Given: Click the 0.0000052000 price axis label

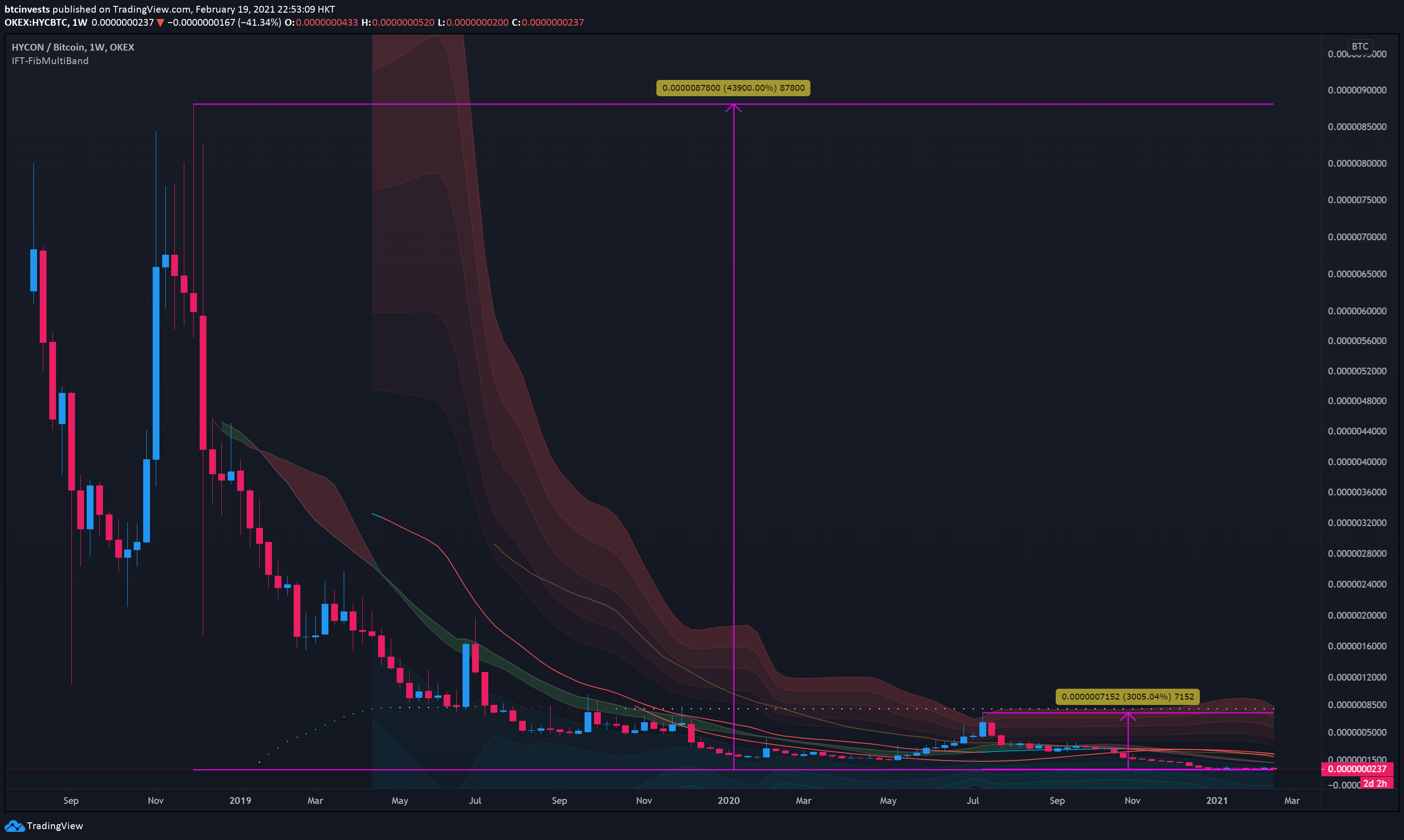Looking at the screenshot, I should (x=1357, y=371).
